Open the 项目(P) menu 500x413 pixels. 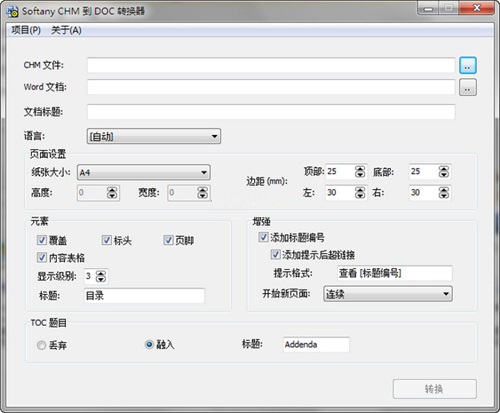pyautogui.click(x=26, y=30)
